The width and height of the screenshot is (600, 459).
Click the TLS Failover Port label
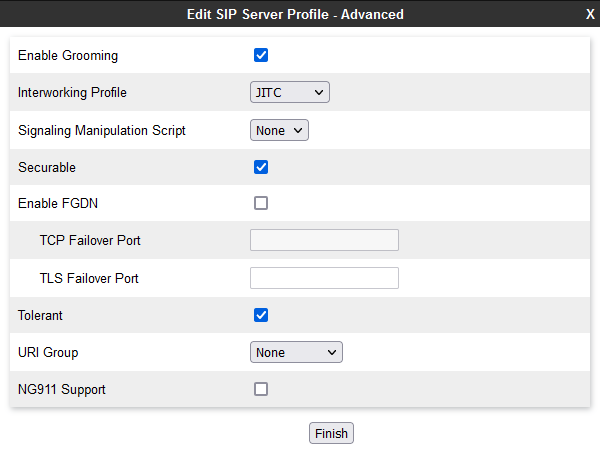[89, 278]
